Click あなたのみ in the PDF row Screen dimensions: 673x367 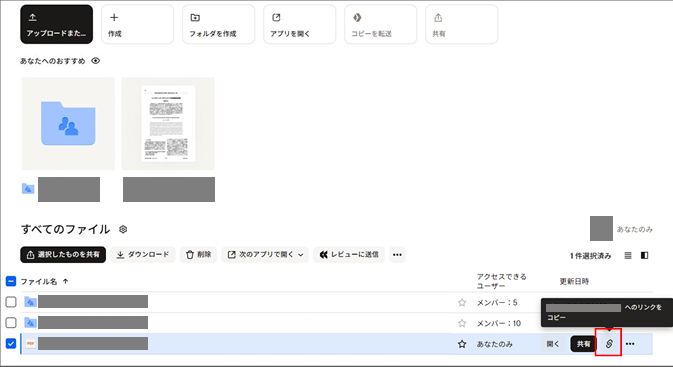[494, 344]
